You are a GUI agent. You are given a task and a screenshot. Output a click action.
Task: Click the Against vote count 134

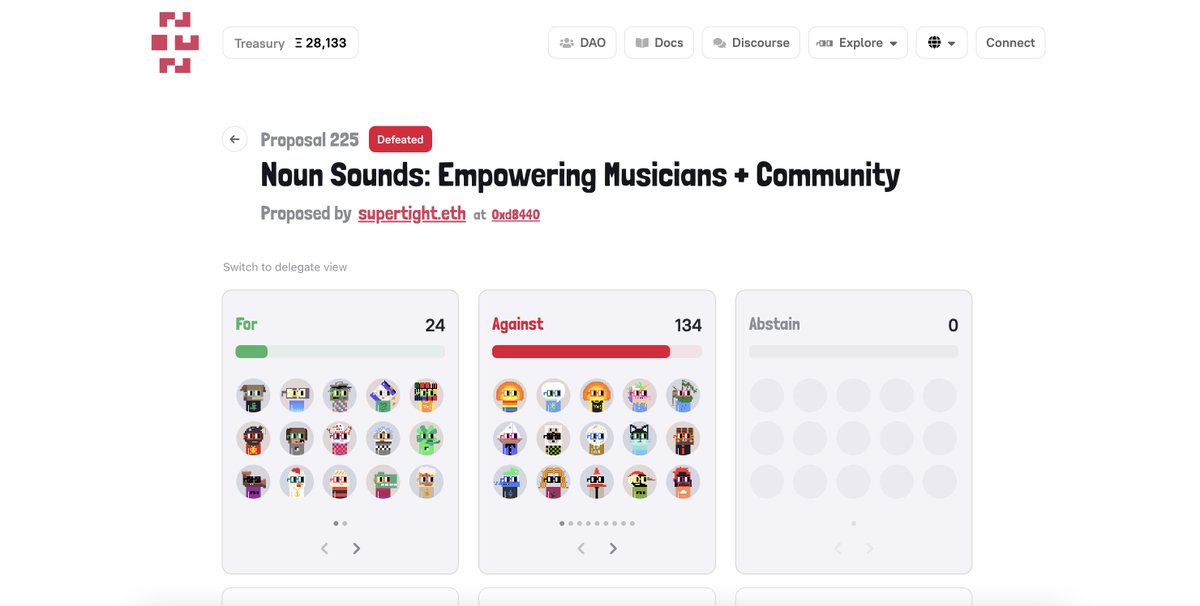[688, 325]
